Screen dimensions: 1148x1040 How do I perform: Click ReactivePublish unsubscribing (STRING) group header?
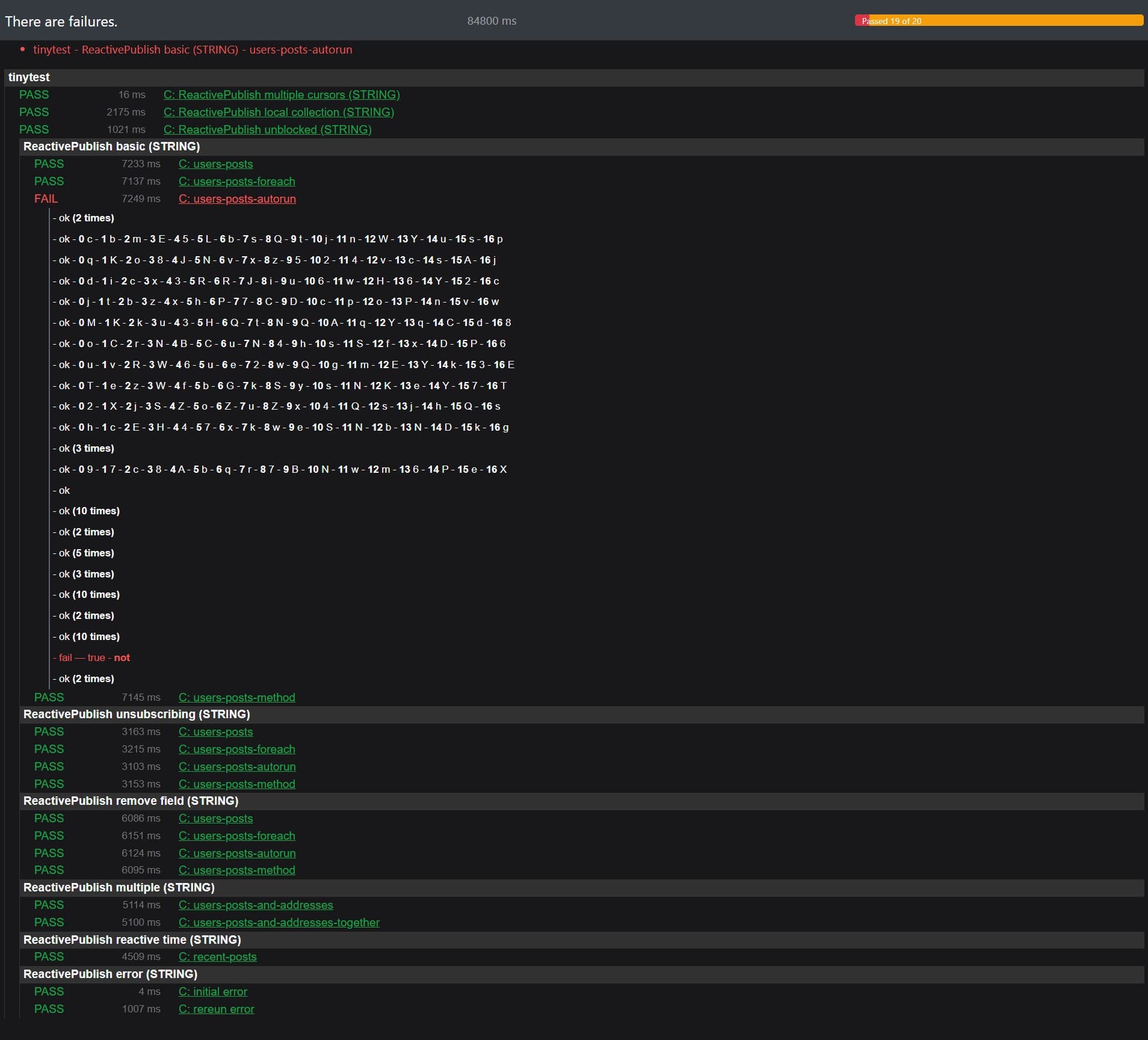(582, 714)
